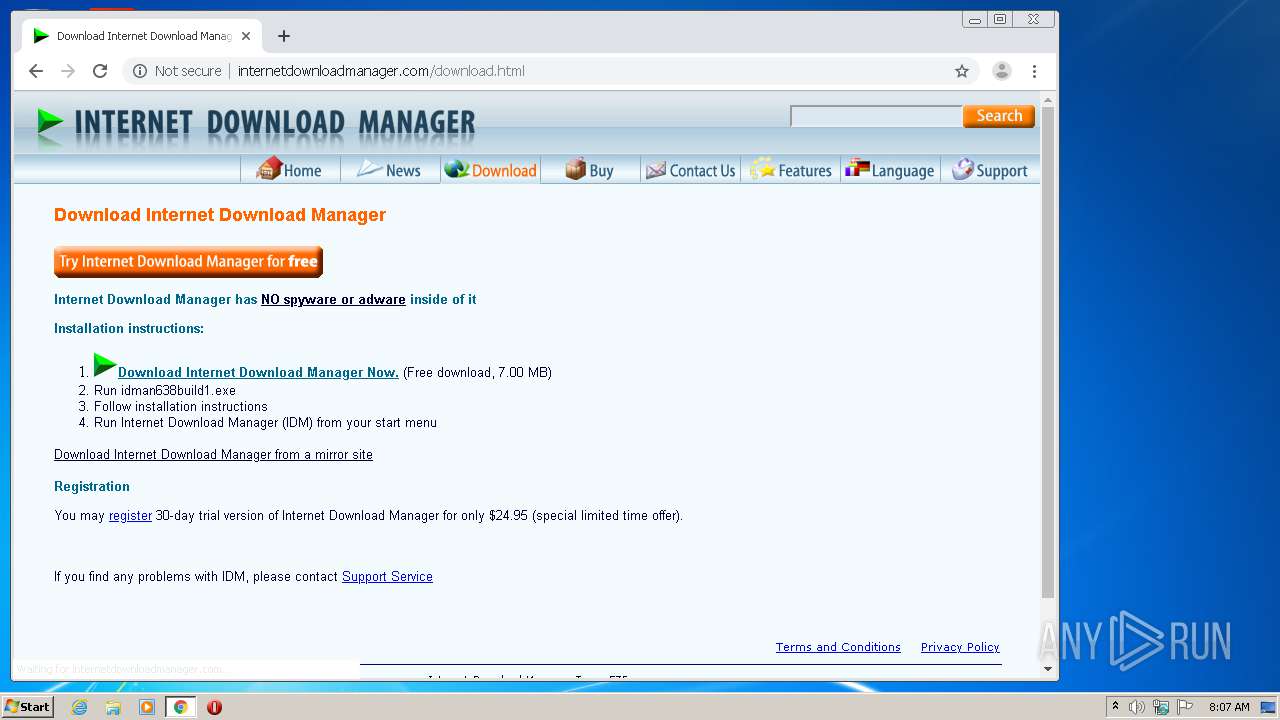Open the Windows Start button
Screen dimensions: 1280x720
[27, 707]
